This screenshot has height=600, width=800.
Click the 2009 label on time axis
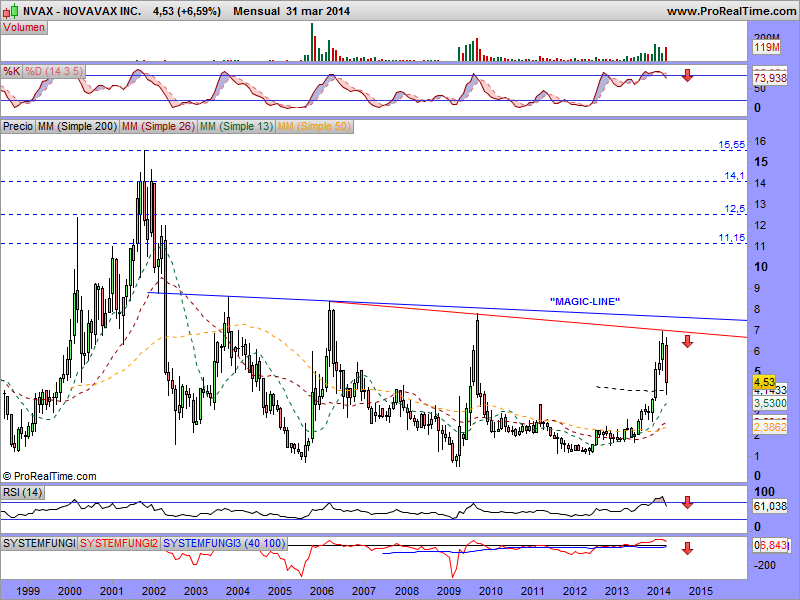449,591
